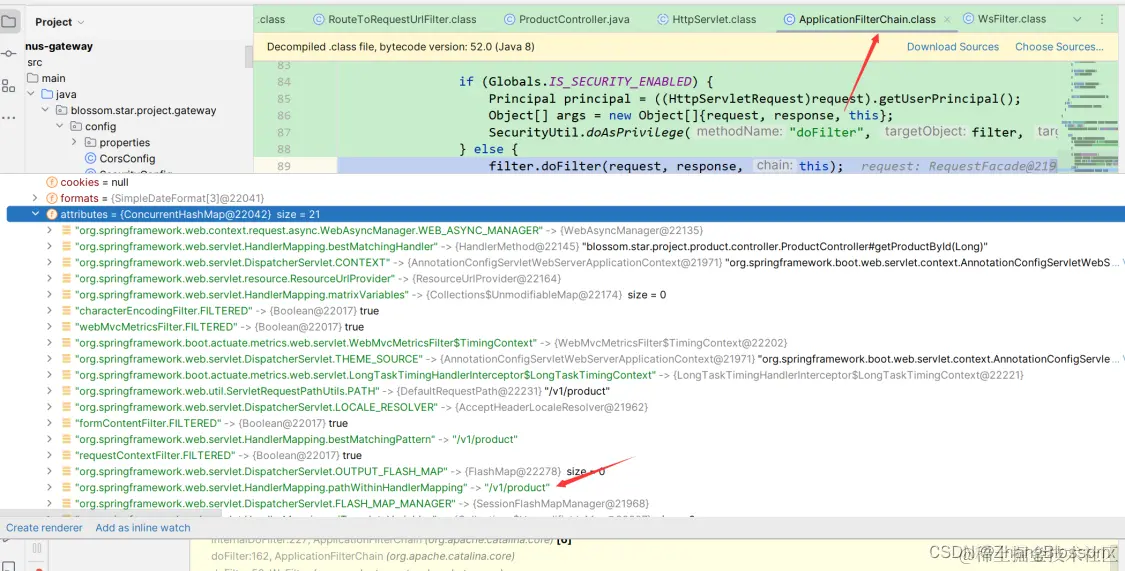Click the Create renderer link
1125x571 pixels.
click(x=44, y=527)
